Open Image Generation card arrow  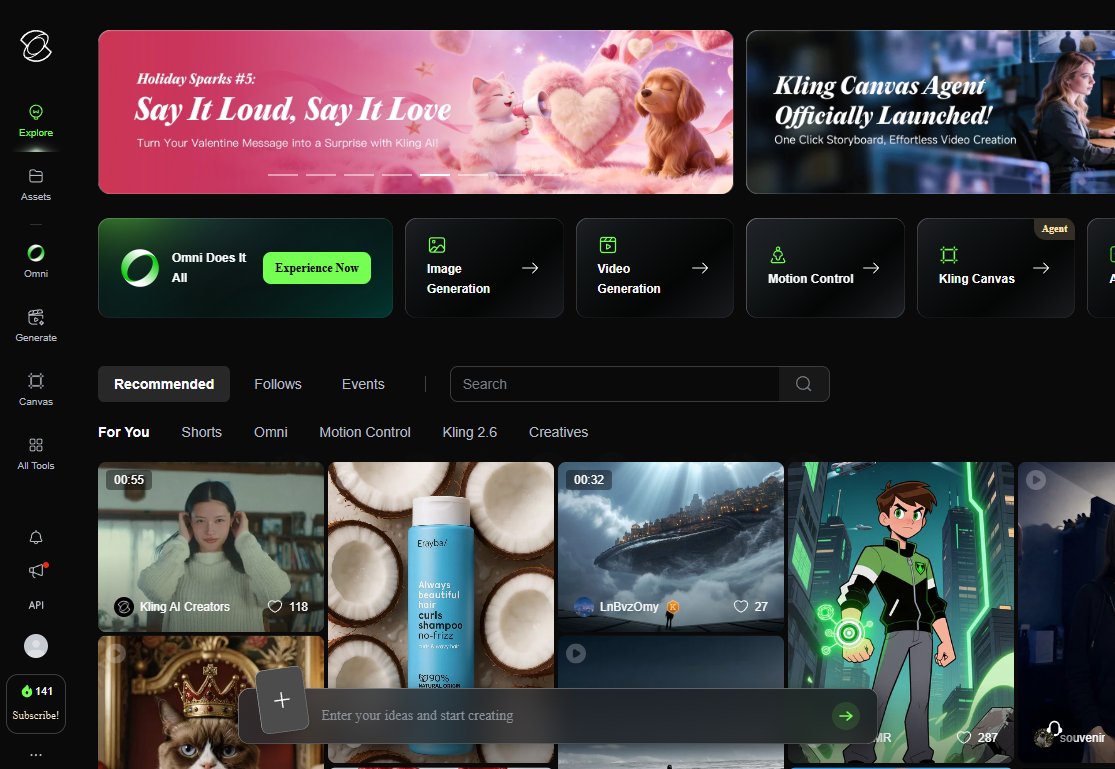(530, 268)
